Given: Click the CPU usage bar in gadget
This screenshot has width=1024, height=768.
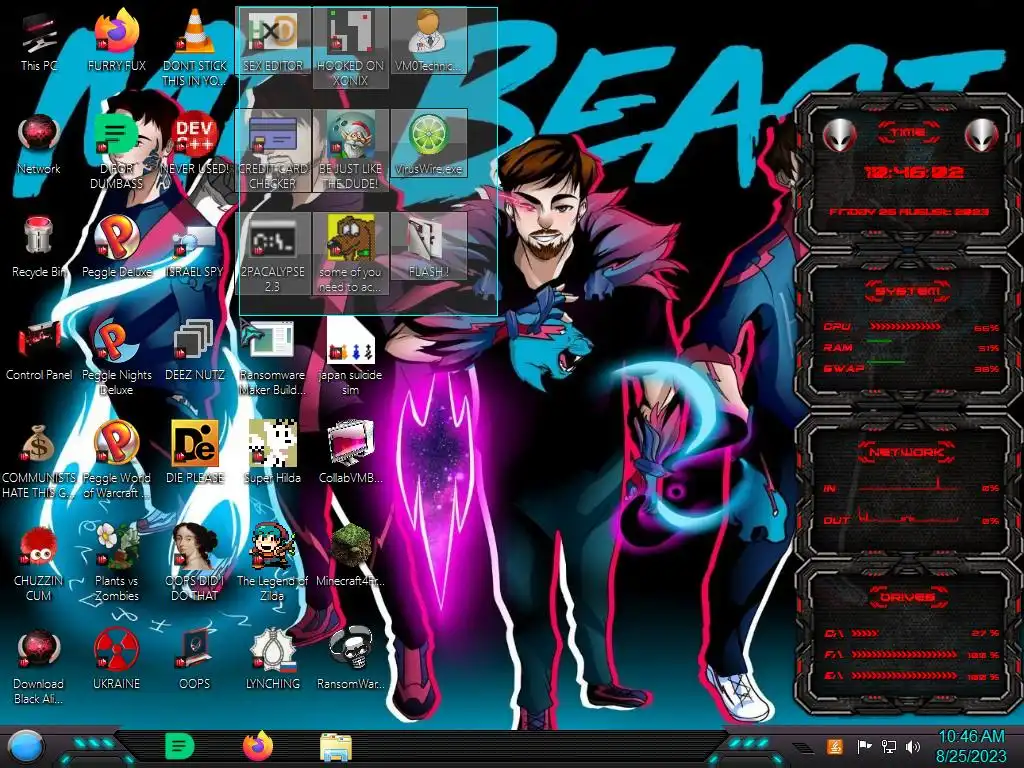Looking at the screenshot, I should pos(905,326).
